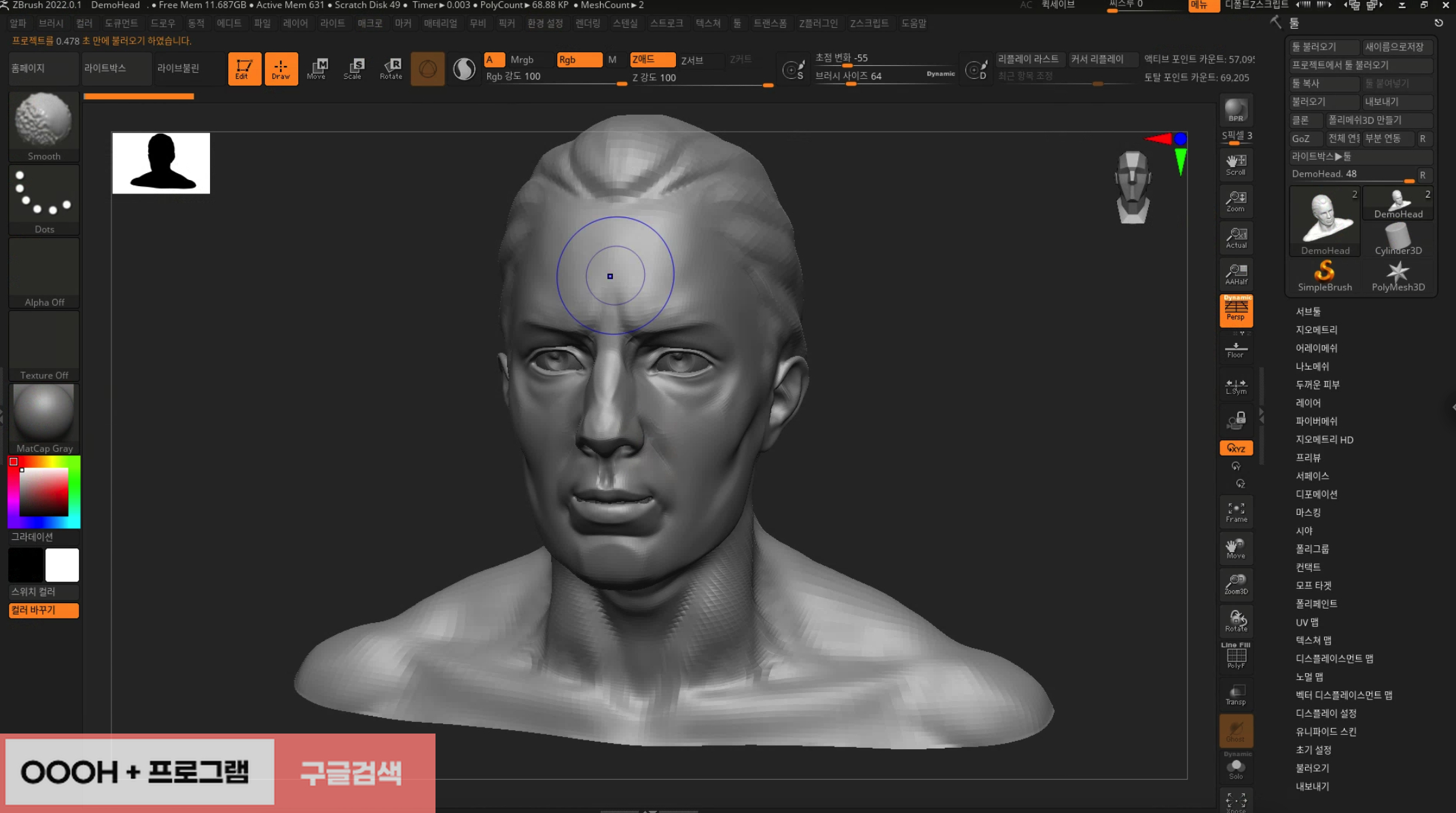This screenshot has height=813, width=1456.
Task: Toggle Persp perspective mode
Action: (1235, 310)
